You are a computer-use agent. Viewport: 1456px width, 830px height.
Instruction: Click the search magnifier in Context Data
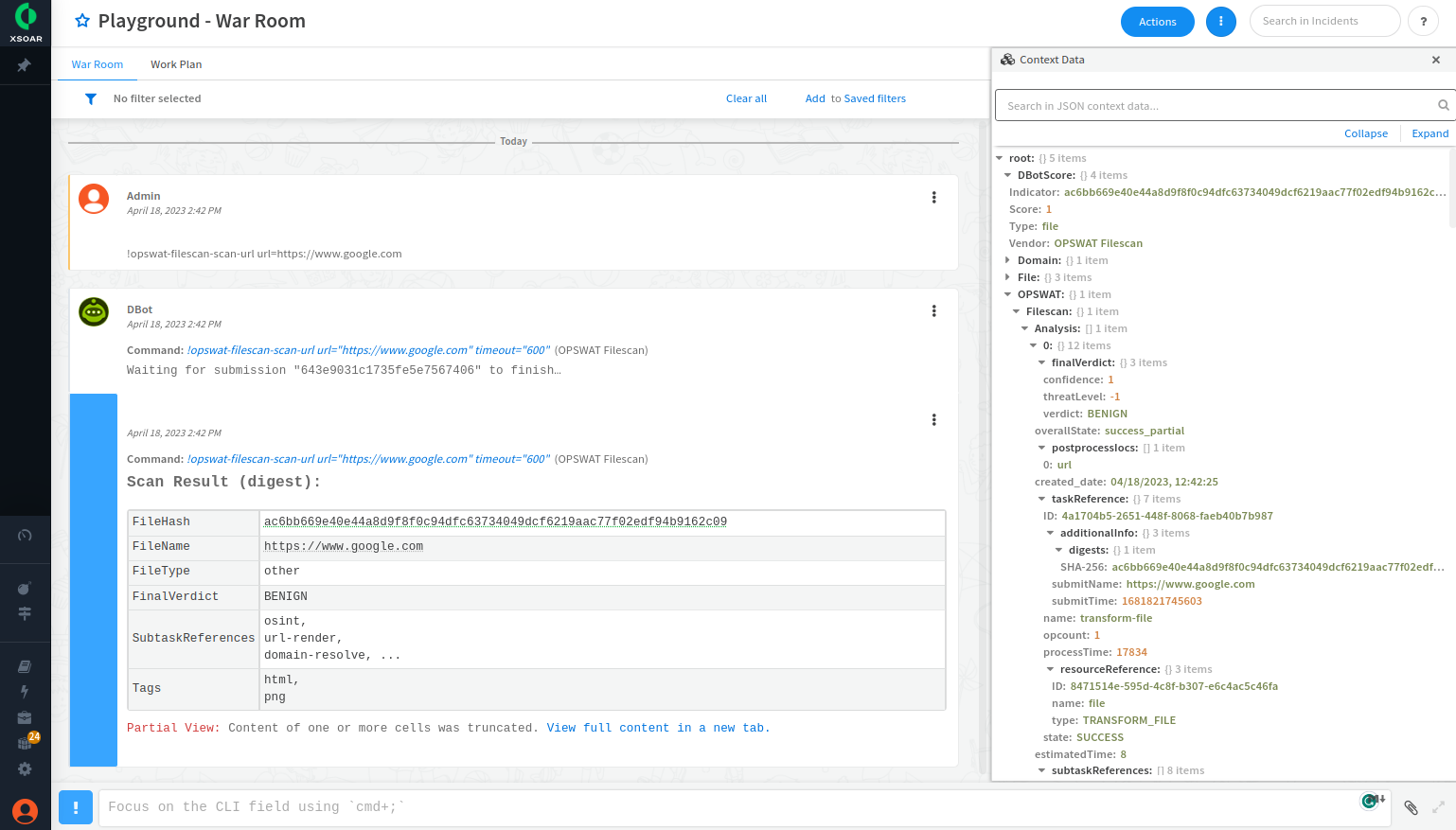(1443, 106)
